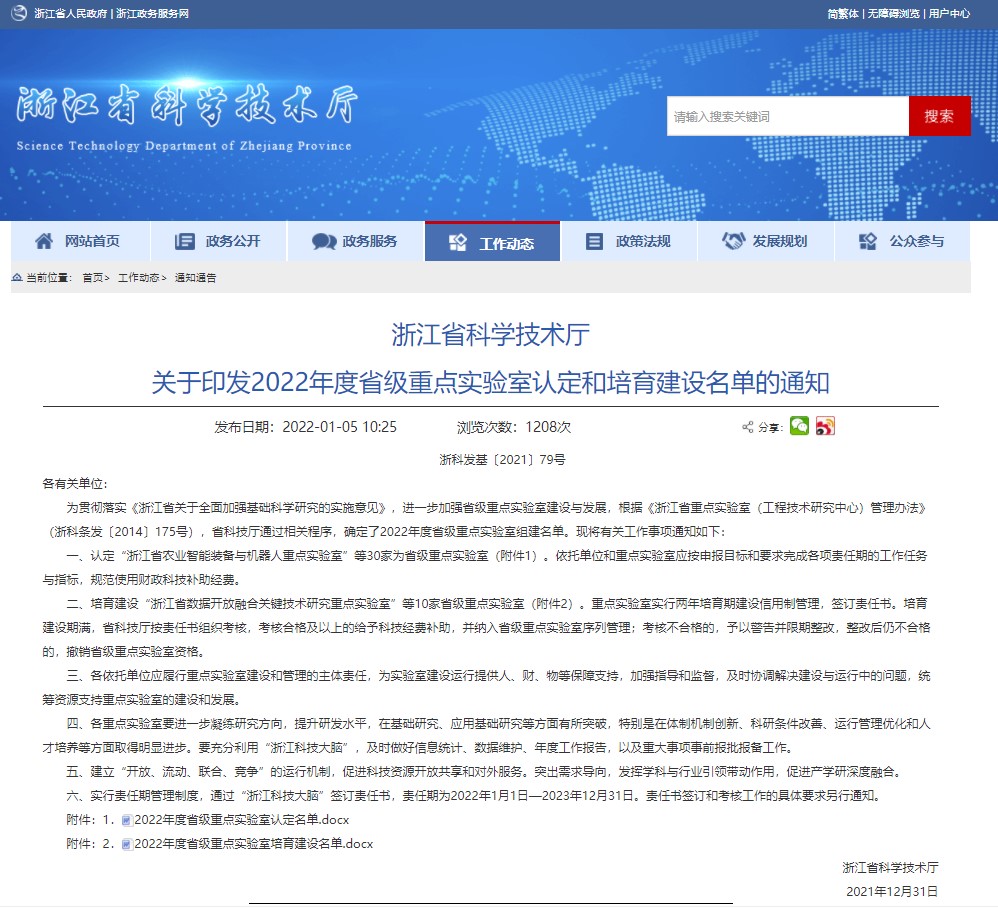Click the salutation 各有关单位:

(75, 484)
